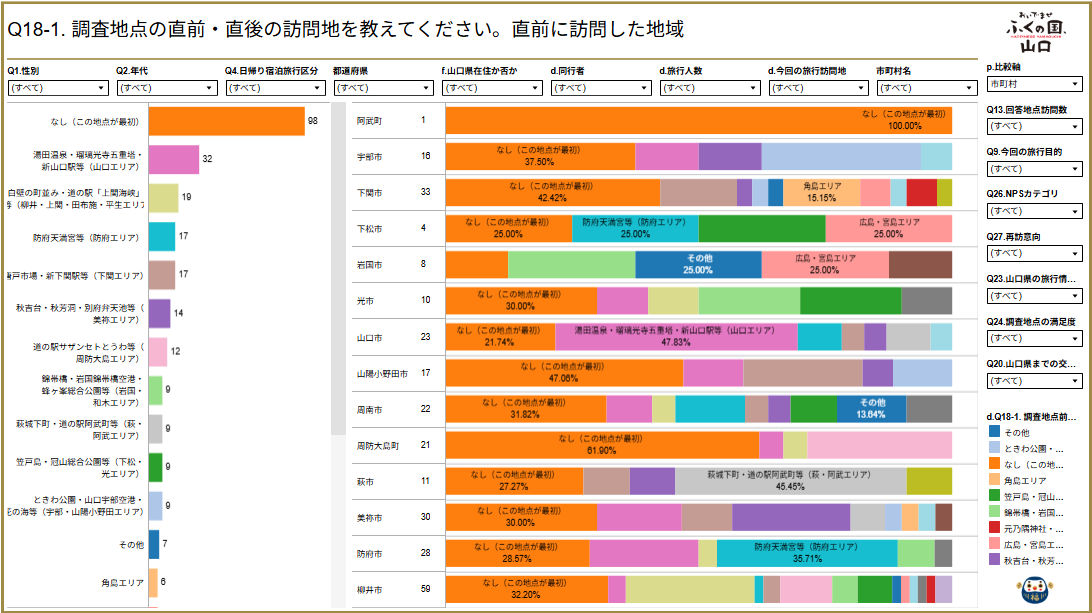The image size is (1092, 613).
Task: Click the pink bar with value 32
Action: click(174, 159)
